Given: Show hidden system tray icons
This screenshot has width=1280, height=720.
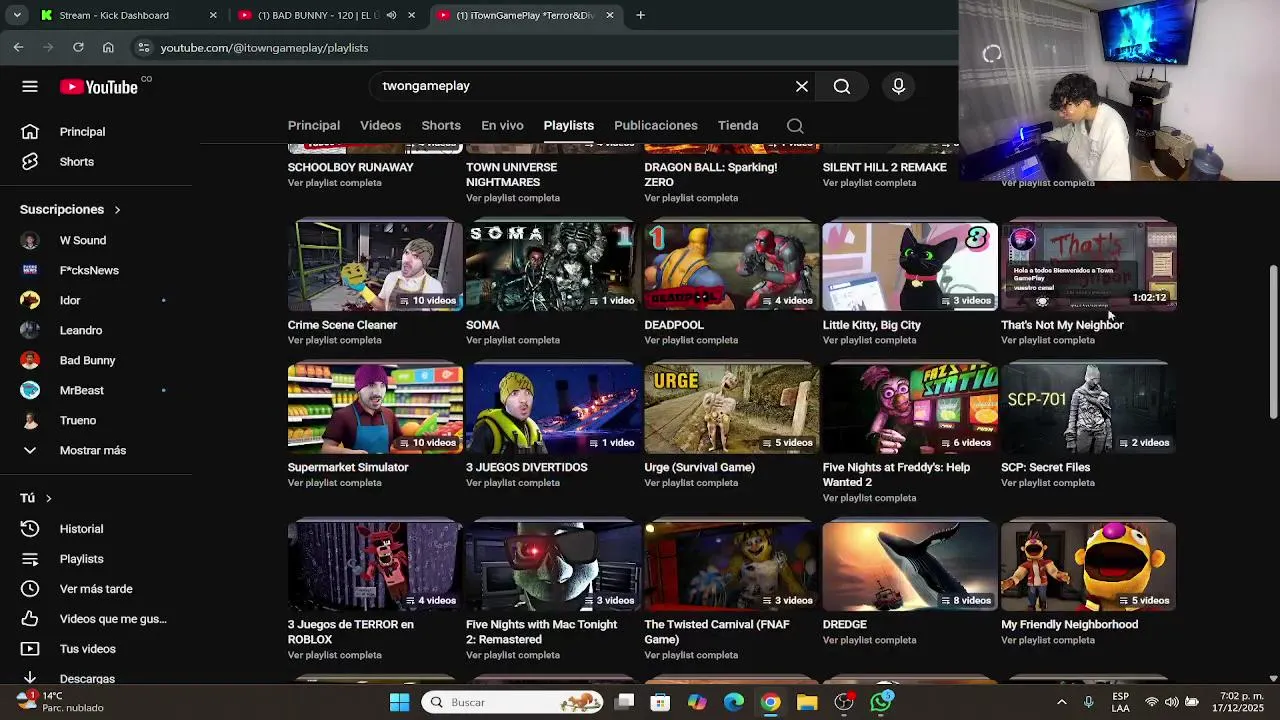Looking at the screenshot, I should point(1062,702).
